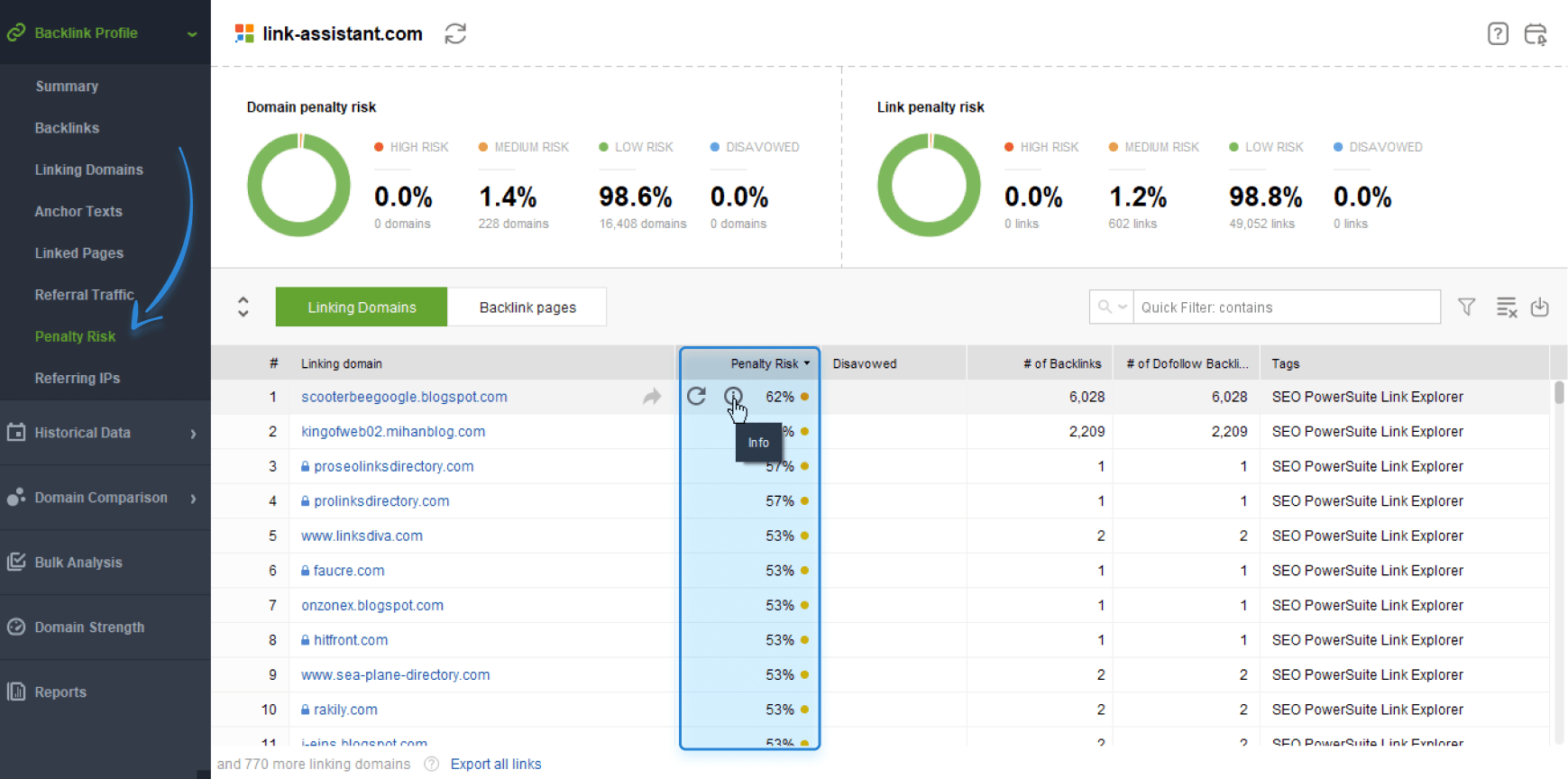Click the Domain Comparison dots icon

point(16,497)
